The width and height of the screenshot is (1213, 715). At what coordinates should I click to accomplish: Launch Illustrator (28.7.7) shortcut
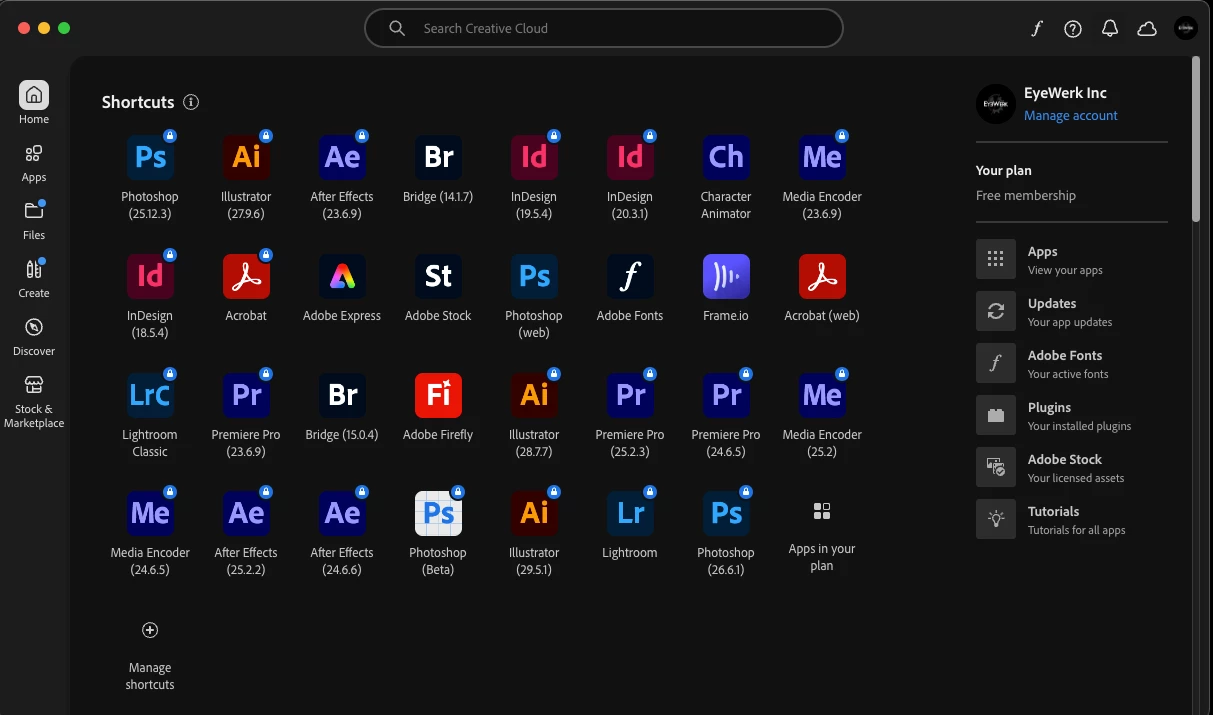tap(534, 395)
